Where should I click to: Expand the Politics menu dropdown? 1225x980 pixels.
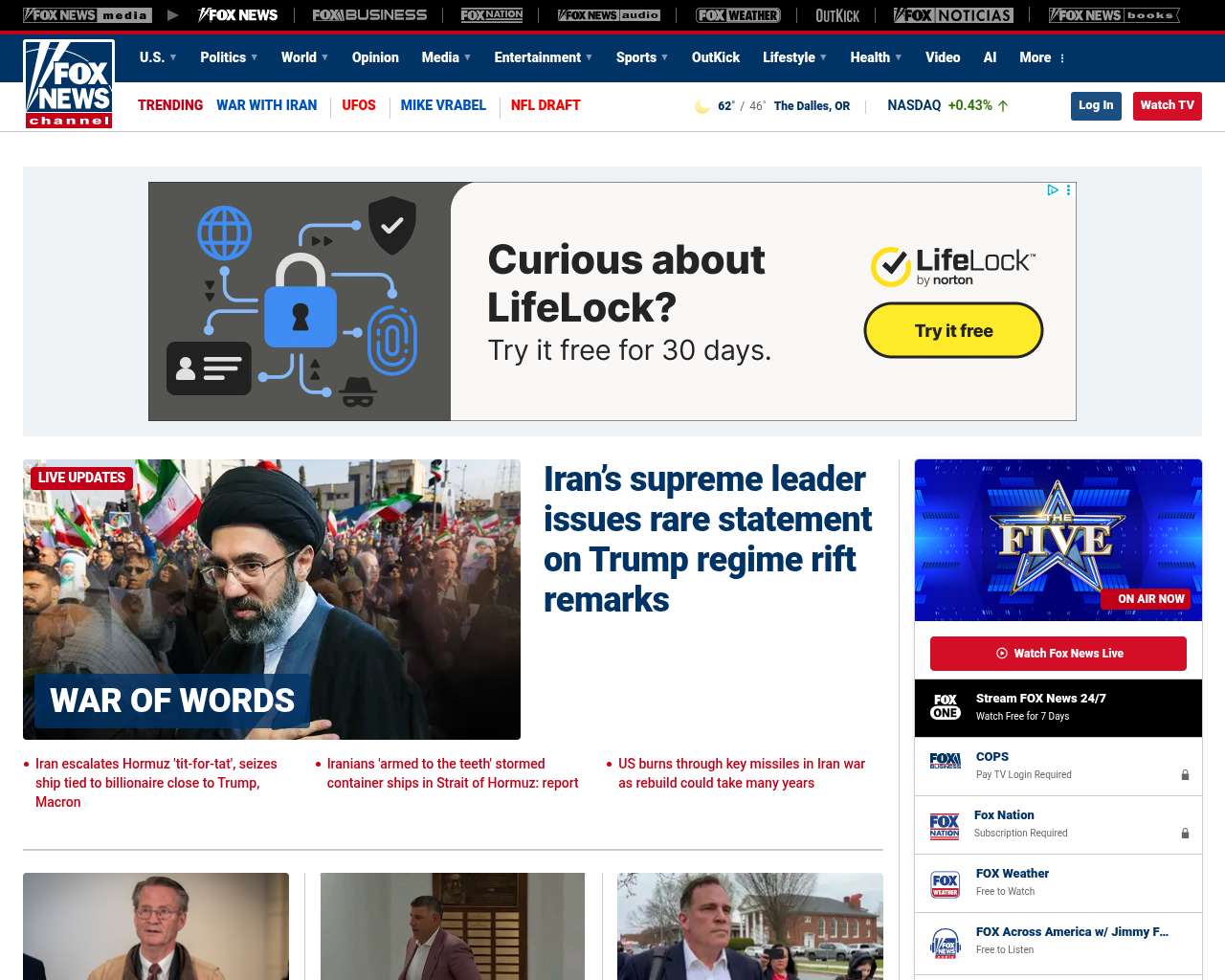[229, 57]
